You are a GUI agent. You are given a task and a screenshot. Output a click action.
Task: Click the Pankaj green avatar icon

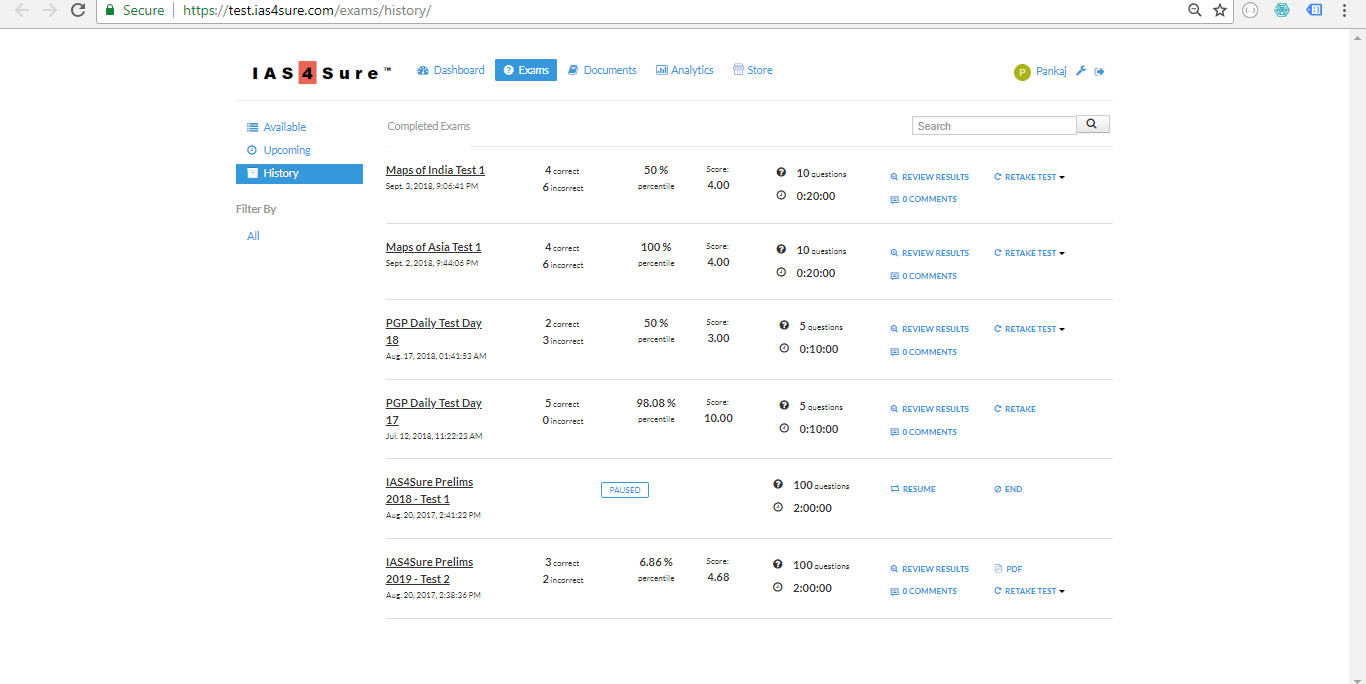(x=1022, y=72)
